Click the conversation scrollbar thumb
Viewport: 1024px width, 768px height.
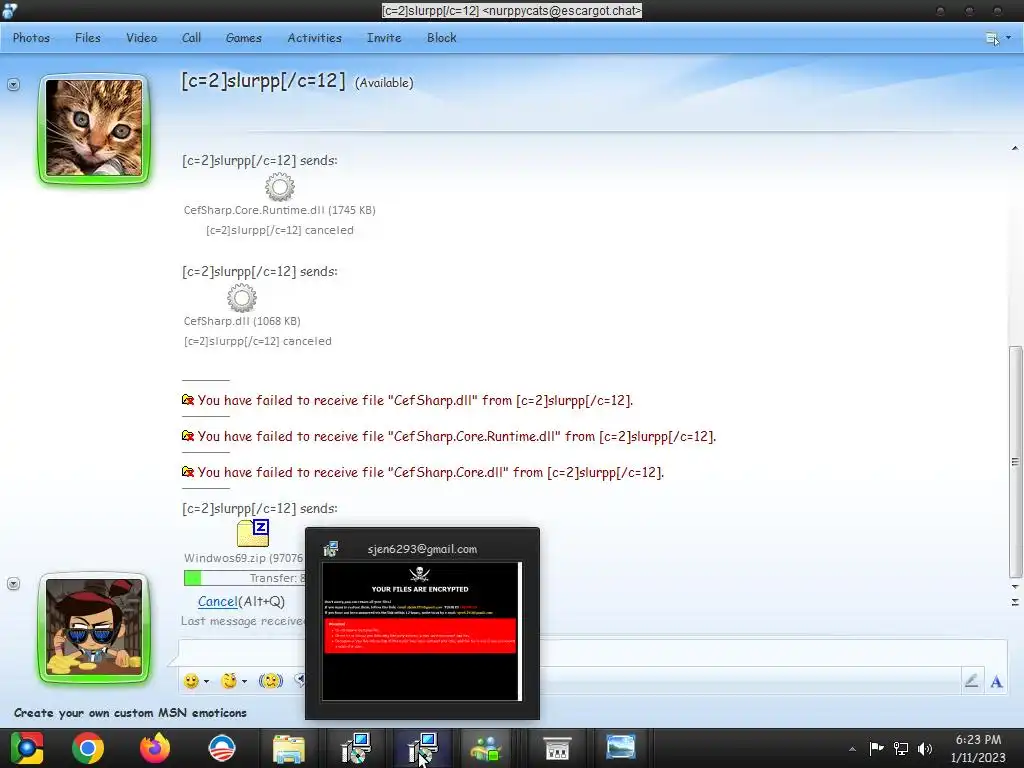click(x=1015, y=462)
